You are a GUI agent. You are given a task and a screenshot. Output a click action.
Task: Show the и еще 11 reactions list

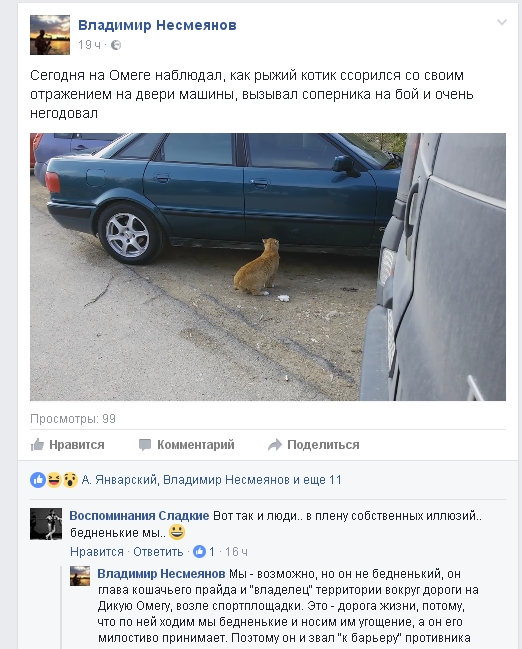point(318,480)
